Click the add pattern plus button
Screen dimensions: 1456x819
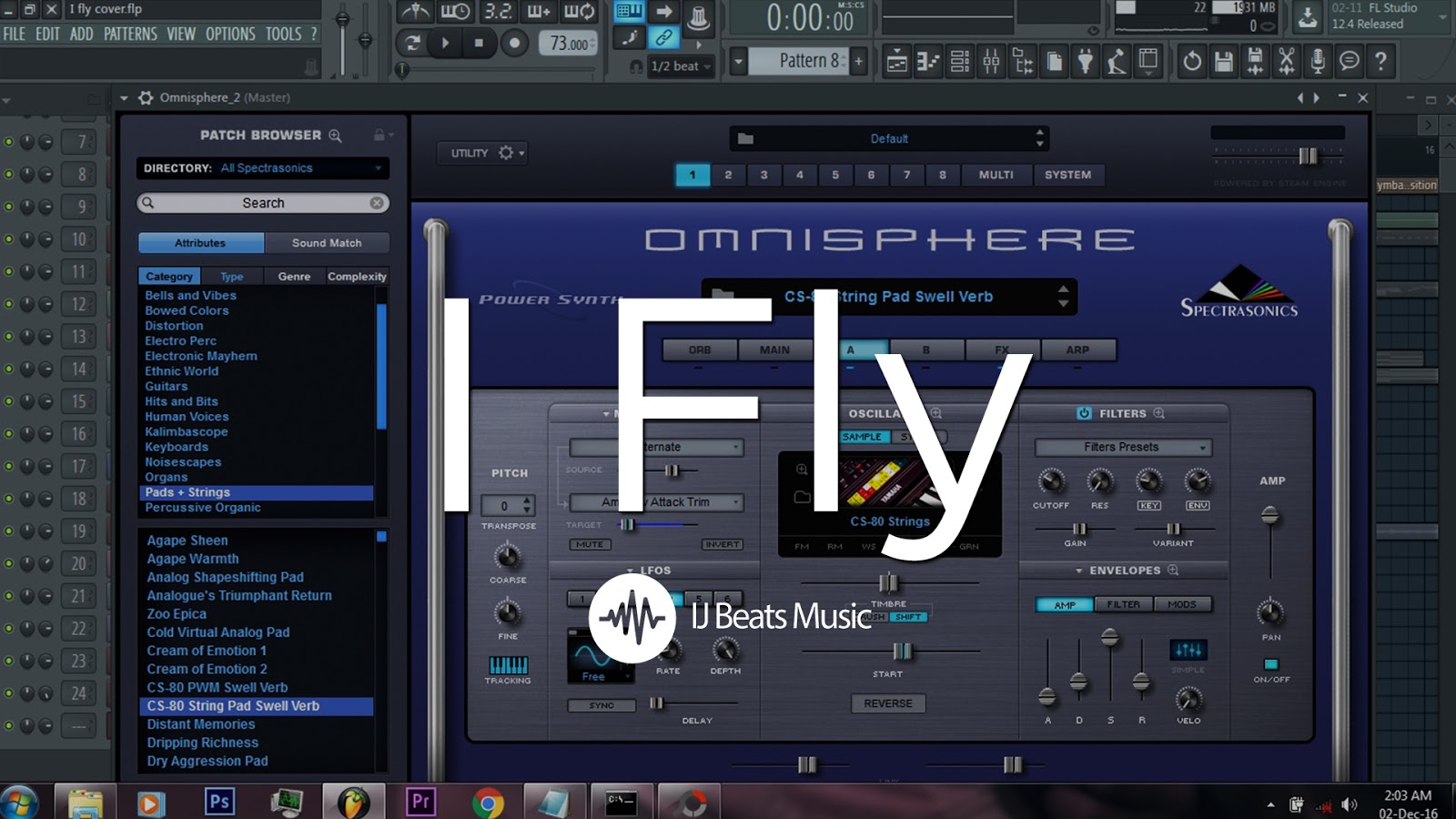pyautogui.click(x=858, y=62)
